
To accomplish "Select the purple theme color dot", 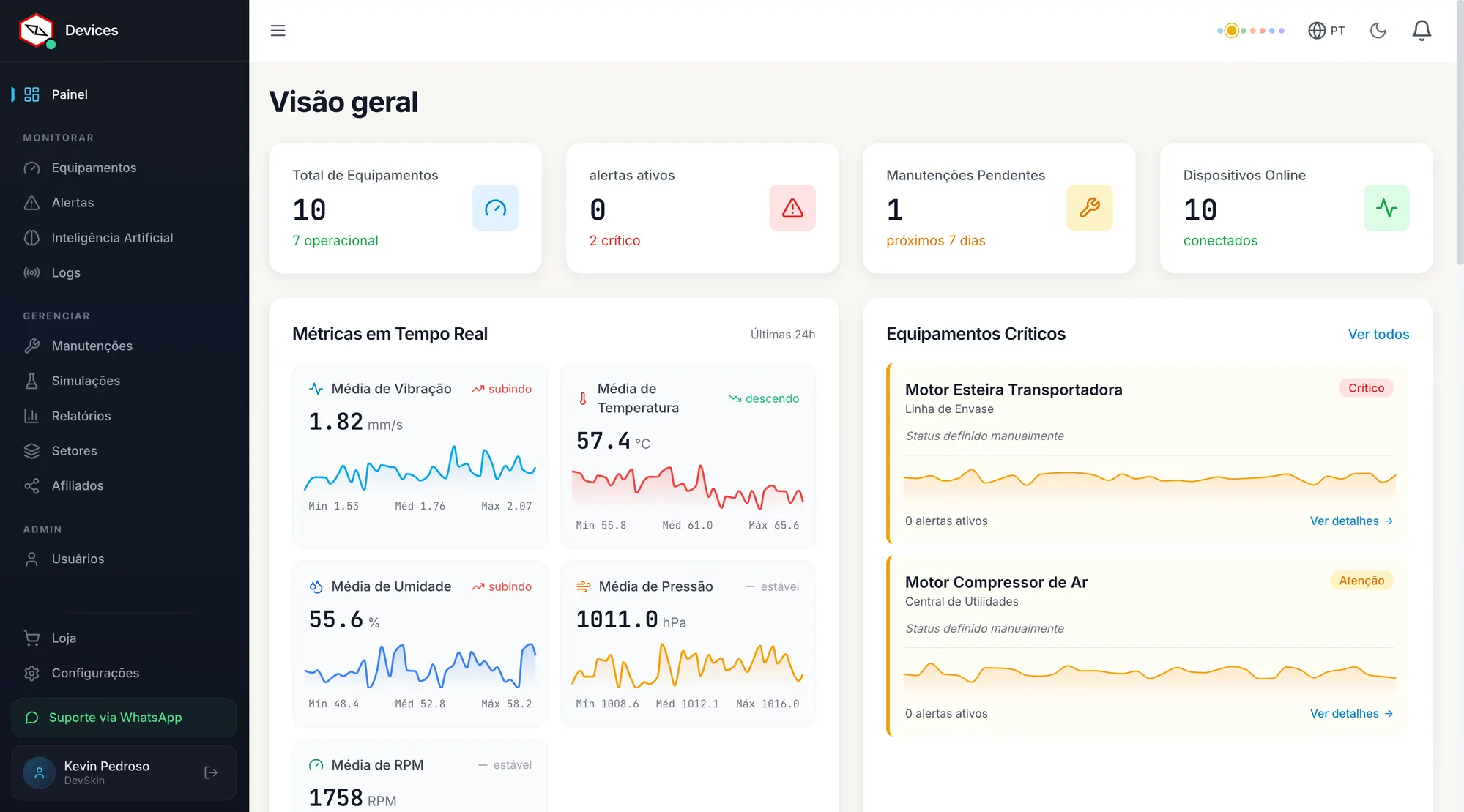I will pos(1282,31).
